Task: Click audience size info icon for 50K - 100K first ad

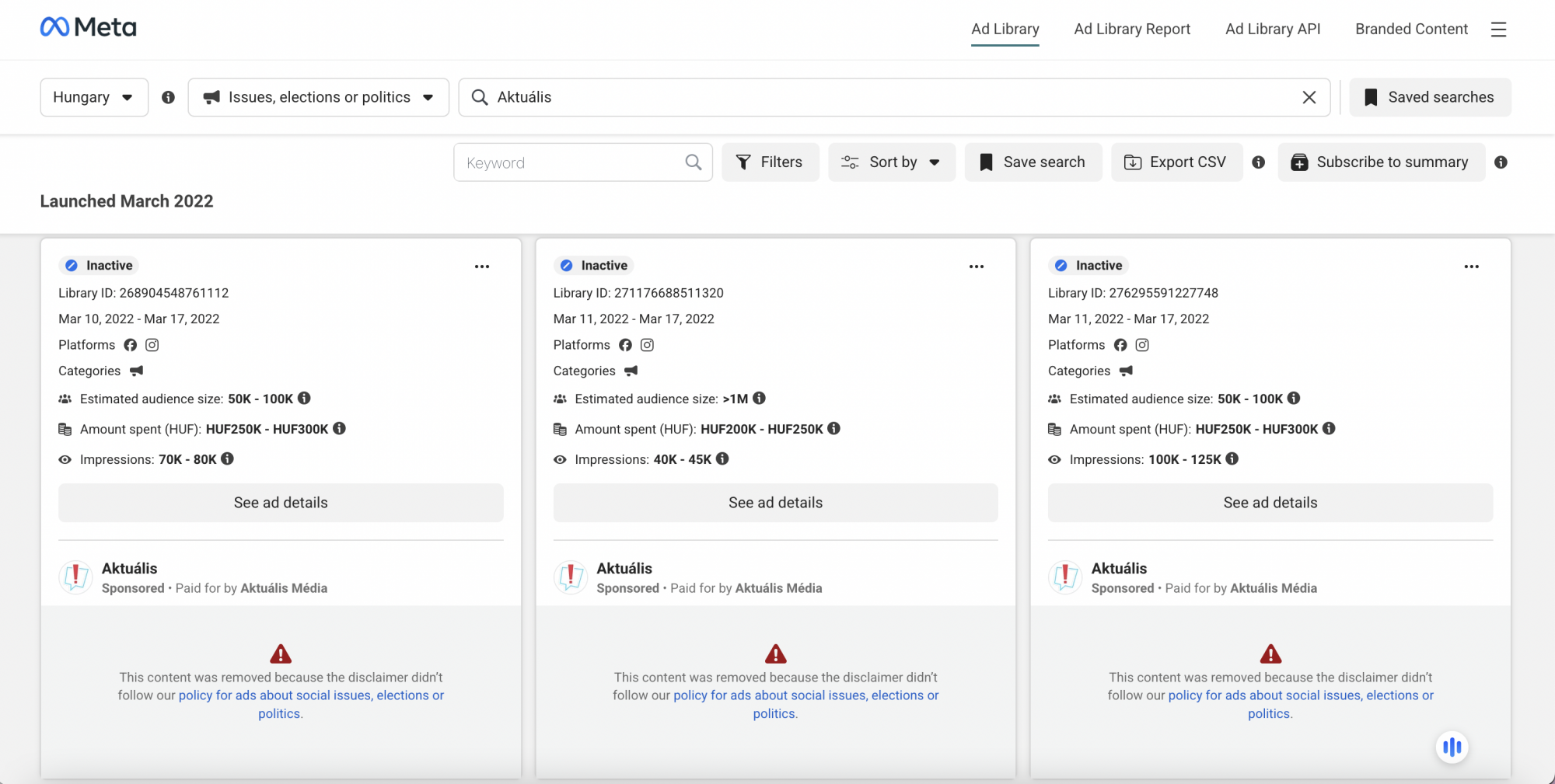Action: (x=304, y=398)
